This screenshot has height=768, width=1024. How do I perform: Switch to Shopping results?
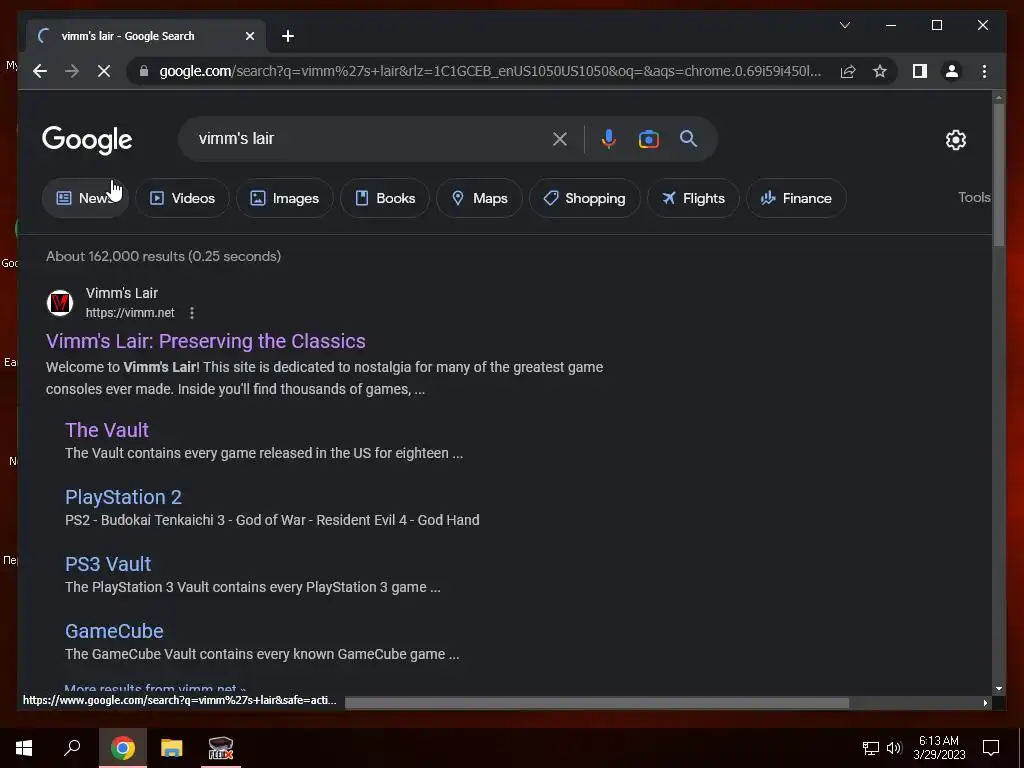pos(584,198)
